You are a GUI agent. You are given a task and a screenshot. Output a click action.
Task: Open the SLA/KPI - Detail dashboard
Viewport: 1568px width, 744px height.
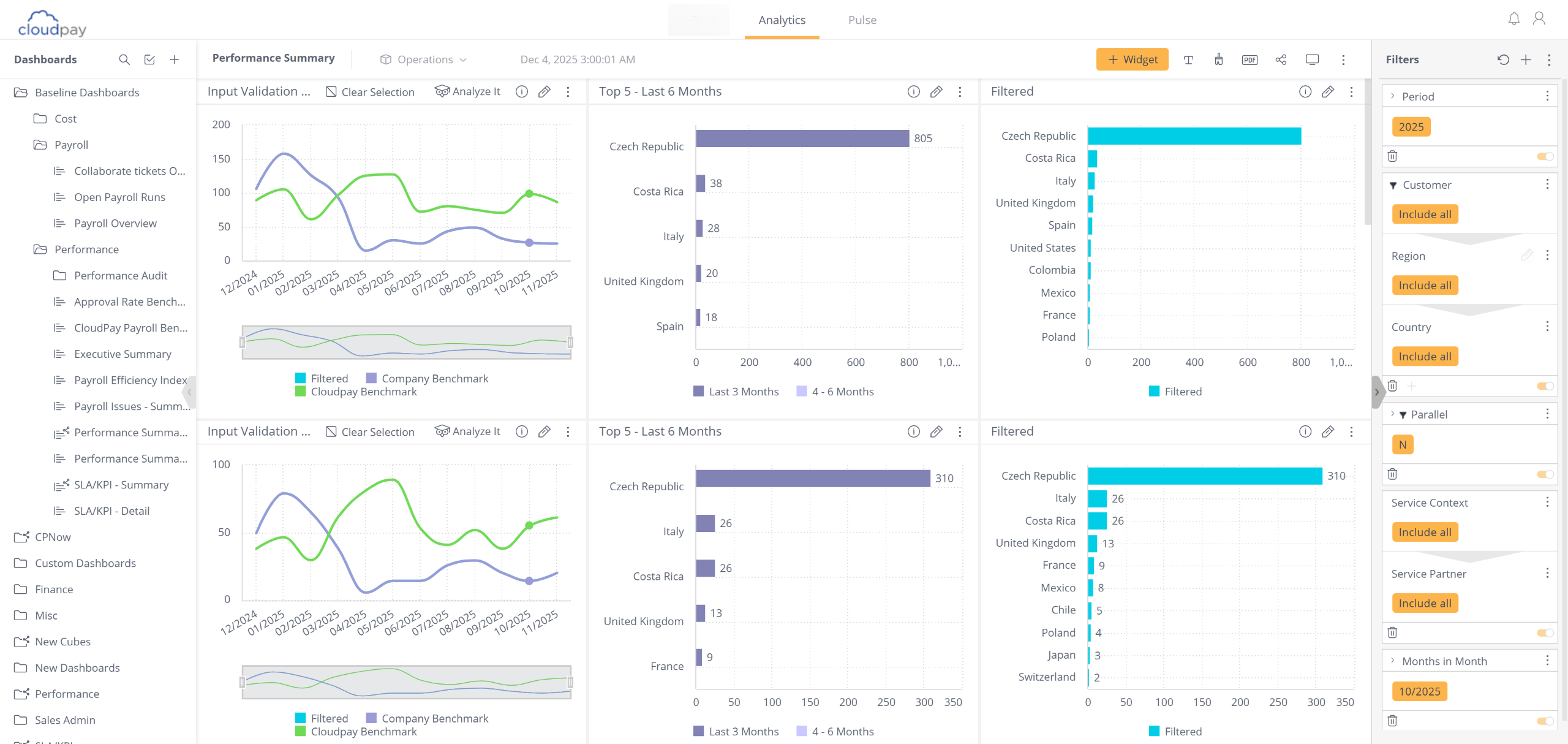111,511
